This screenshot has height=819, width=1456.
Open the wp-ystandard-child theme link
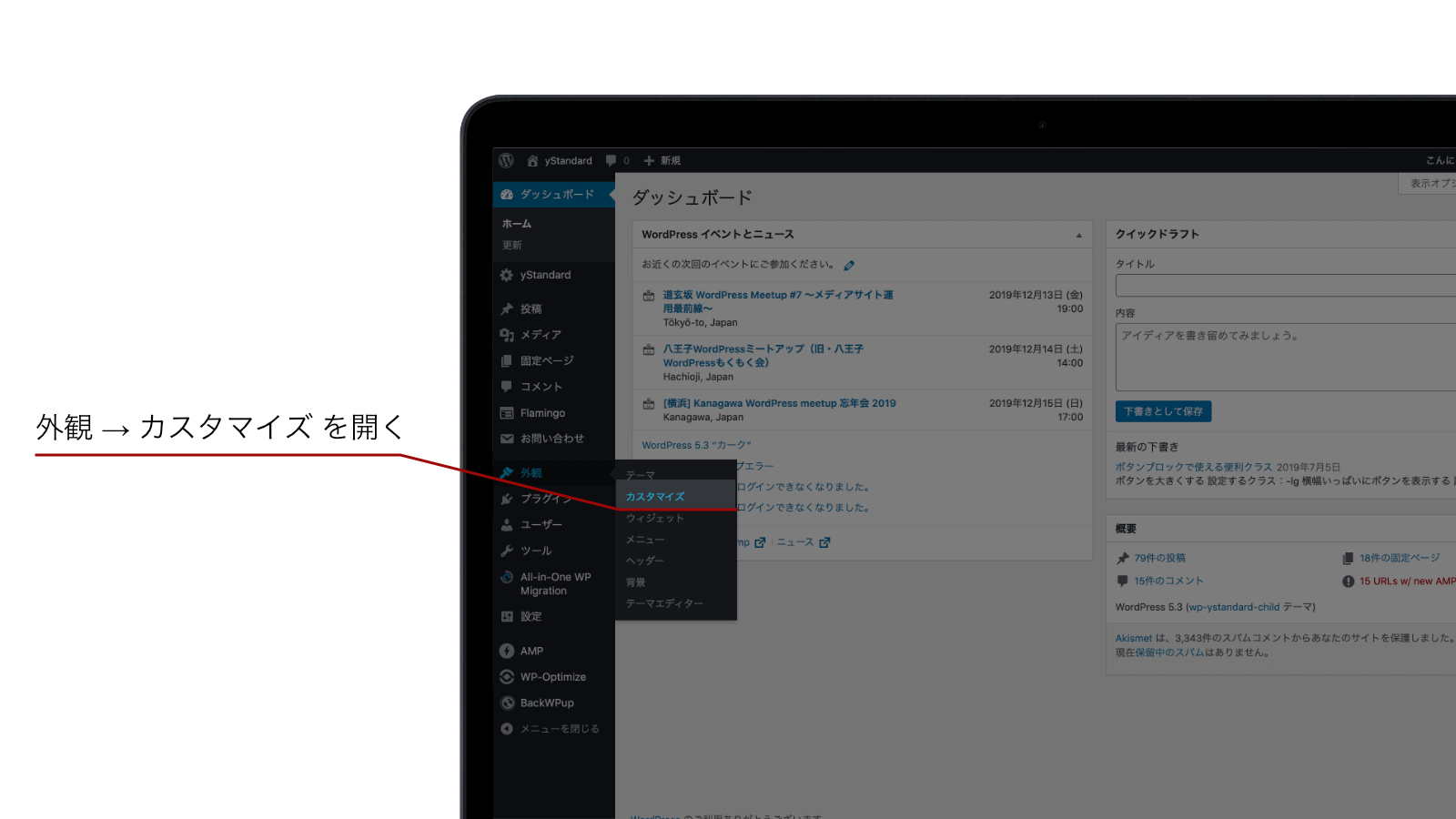point(1233,607)
